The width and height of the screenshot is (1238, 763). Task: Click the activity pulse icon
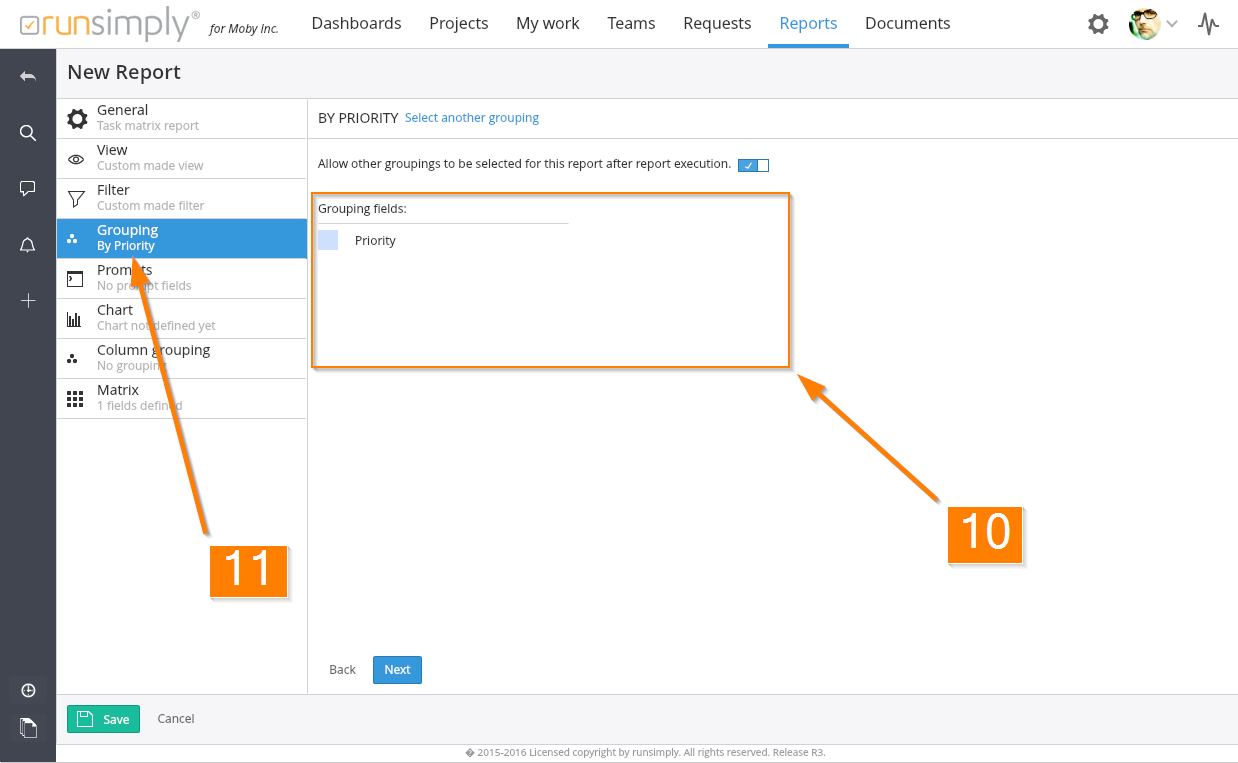(x=1209, y=24)
